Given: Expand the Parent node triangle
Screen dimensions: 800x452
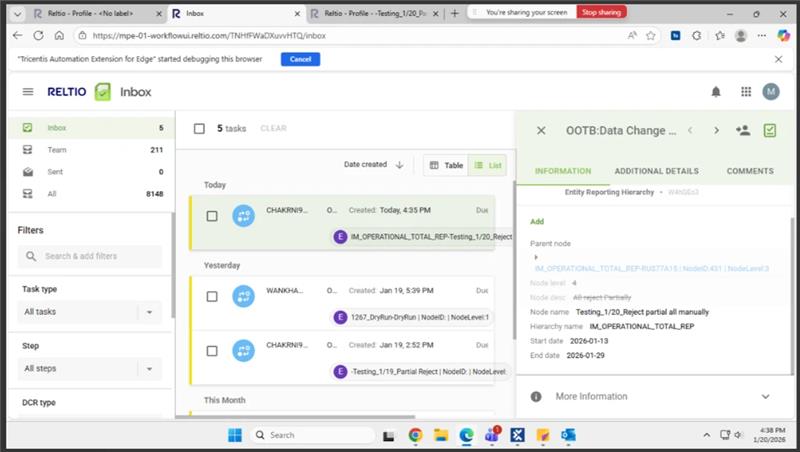Looking at the screenshot, I should click(x=536, y=257).
